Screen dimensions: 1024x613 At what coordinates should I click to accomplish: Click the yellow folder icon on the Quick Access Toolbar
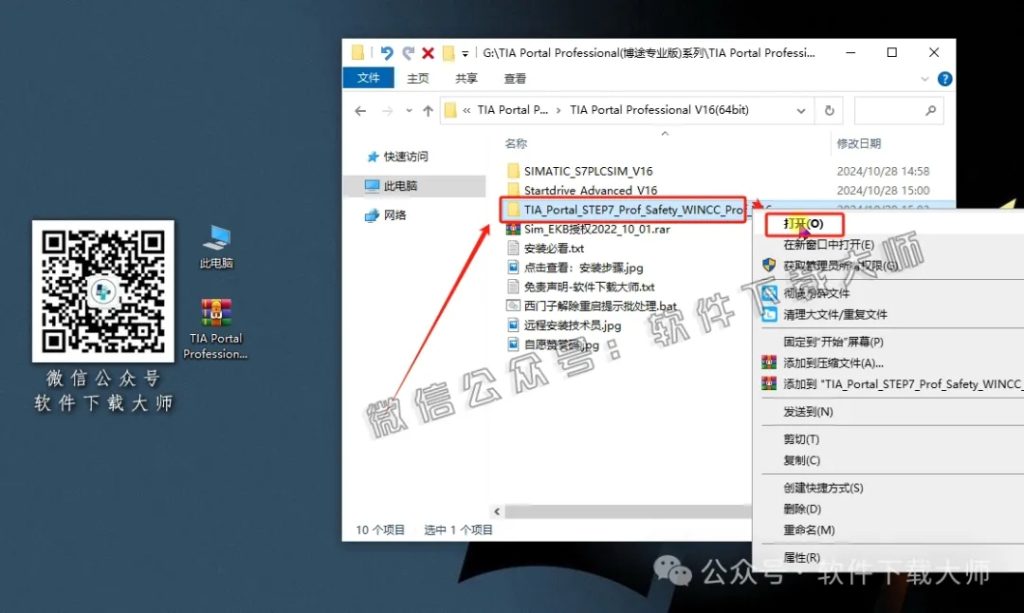447,53
